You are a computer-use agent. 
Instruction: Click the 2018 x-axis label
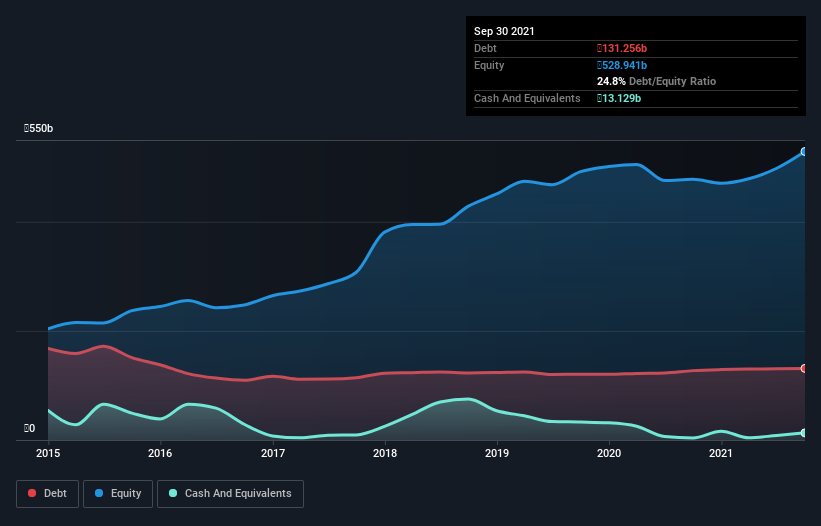[385, 453]
